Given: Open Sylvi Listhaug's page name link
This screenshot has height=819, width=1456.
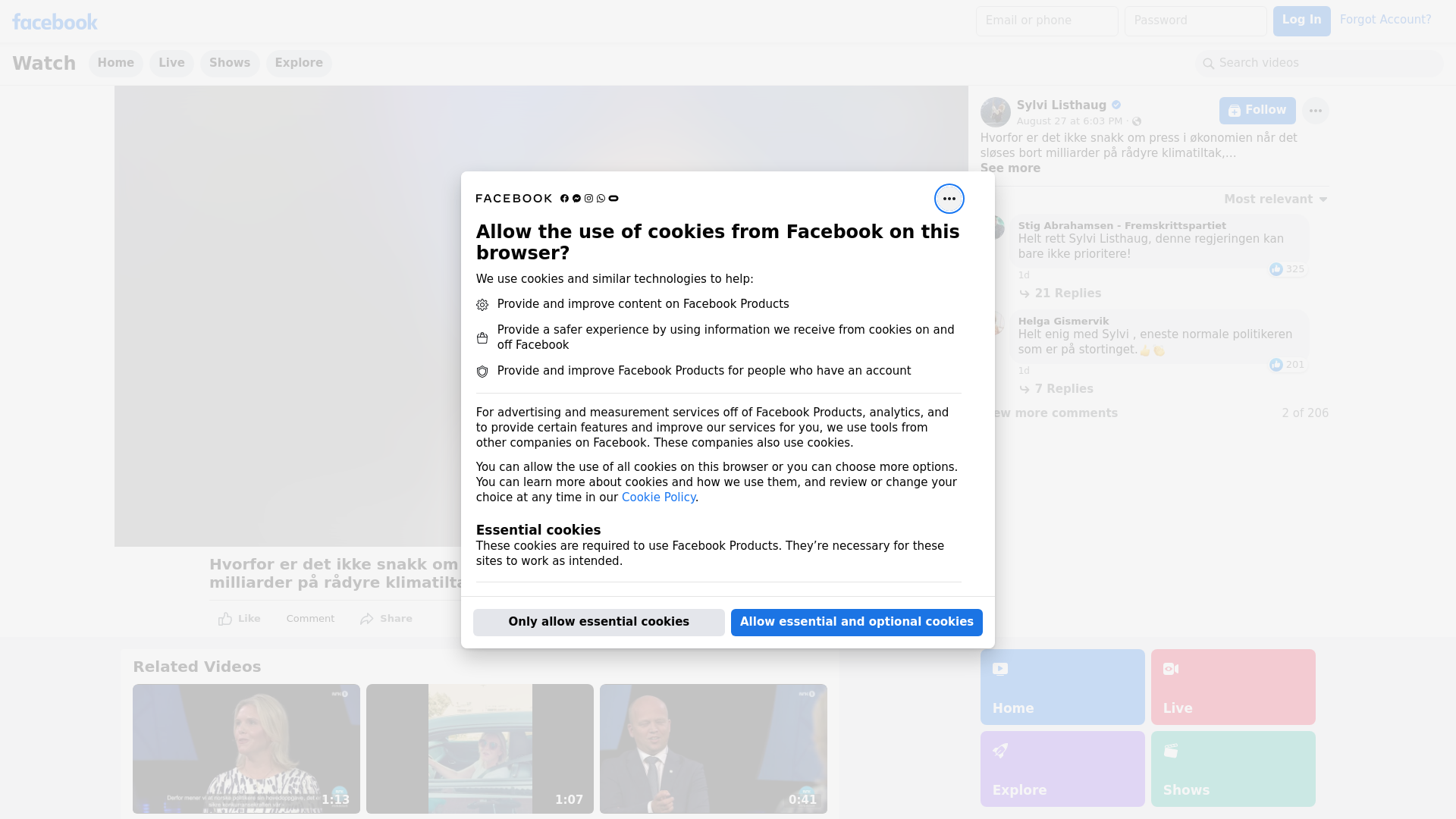Looking at the screenshot, I should click(1062, 105).
